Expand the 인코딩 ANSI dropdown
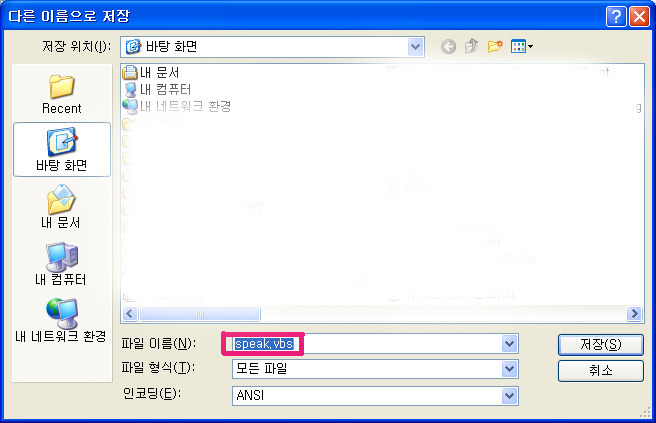Screen dimensions: 656x423 click(x=509, y=396)
